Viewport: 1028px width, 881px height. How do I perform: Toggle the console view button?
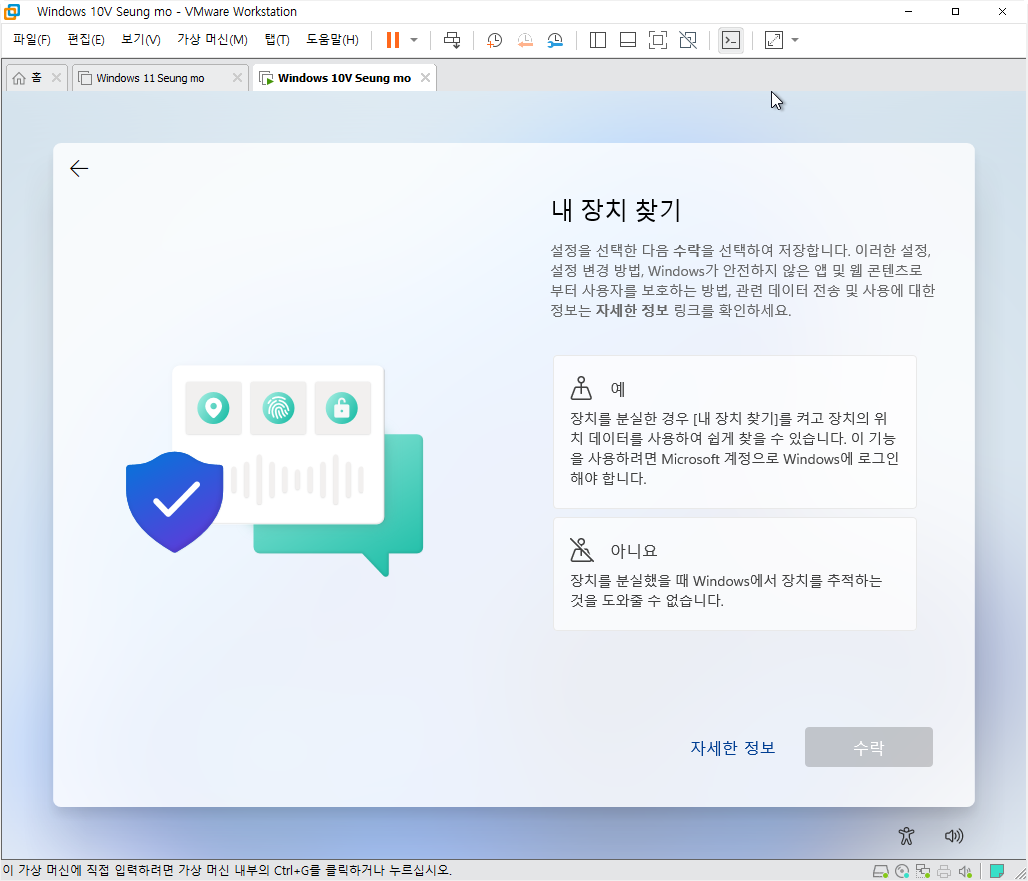coord(730,40)
